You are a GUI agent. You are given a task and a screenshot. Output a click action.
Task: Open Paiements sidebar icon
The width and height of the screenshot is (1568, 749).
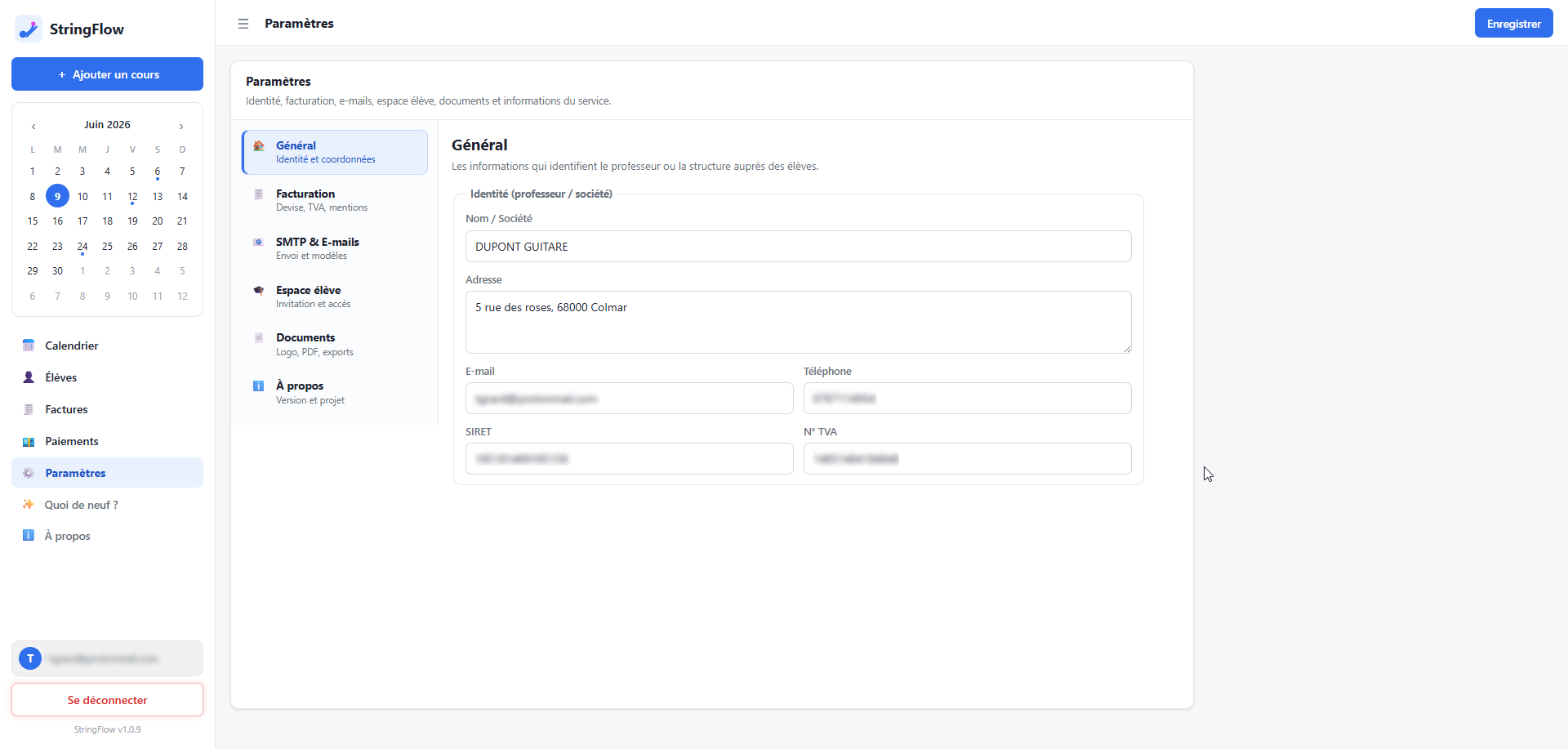(29, 441)
